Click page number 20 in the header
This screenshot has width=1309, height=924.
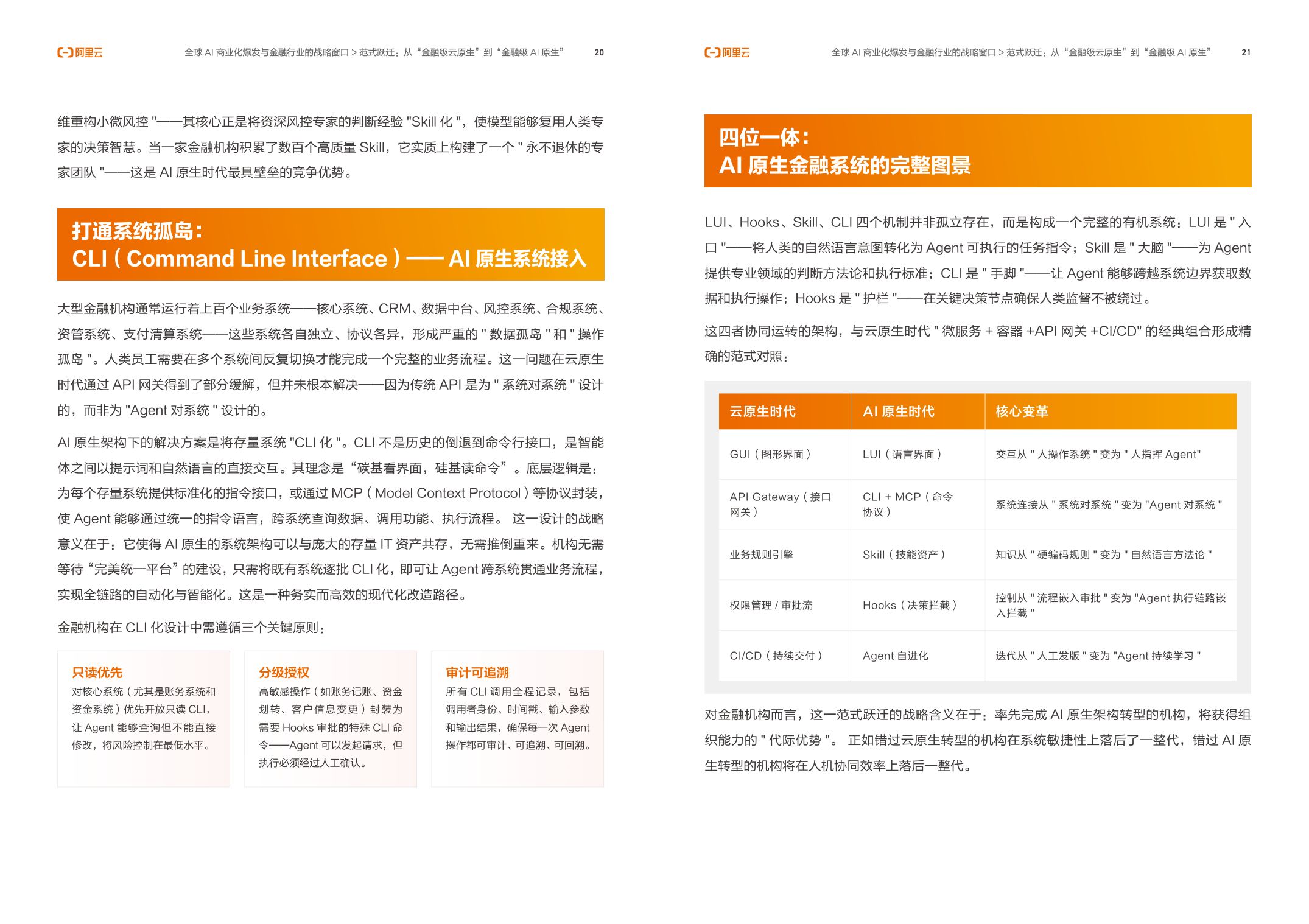click(x=599, y=53)
